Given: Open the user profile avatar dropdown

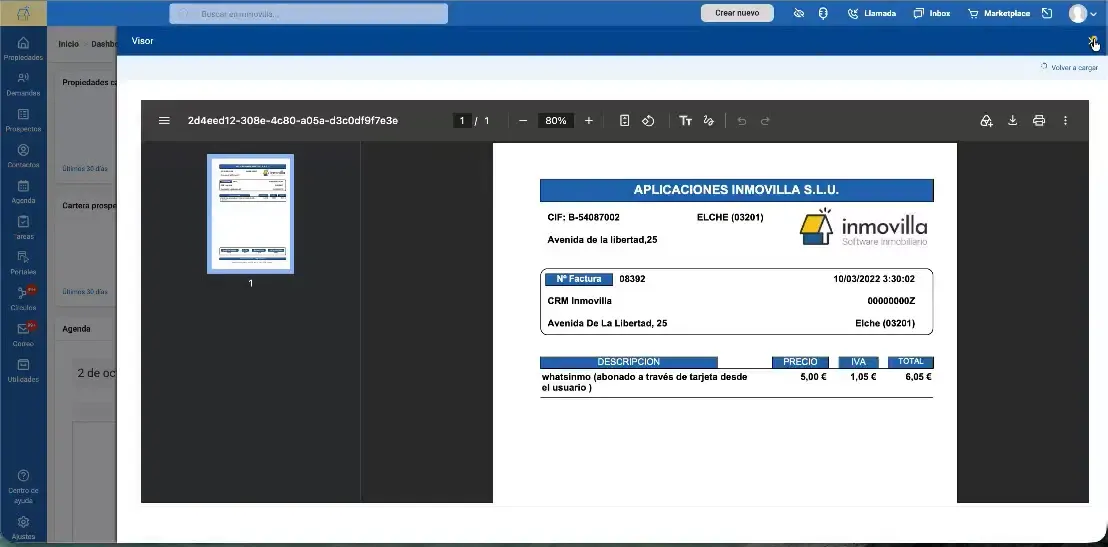Looking at the screenshot, I should pyautogui.click(x=1083, y=13).
